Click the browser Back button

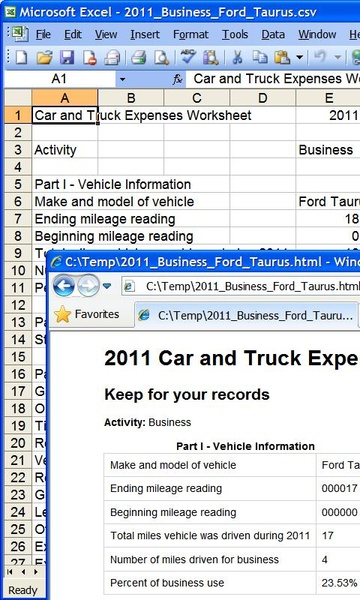64,286
